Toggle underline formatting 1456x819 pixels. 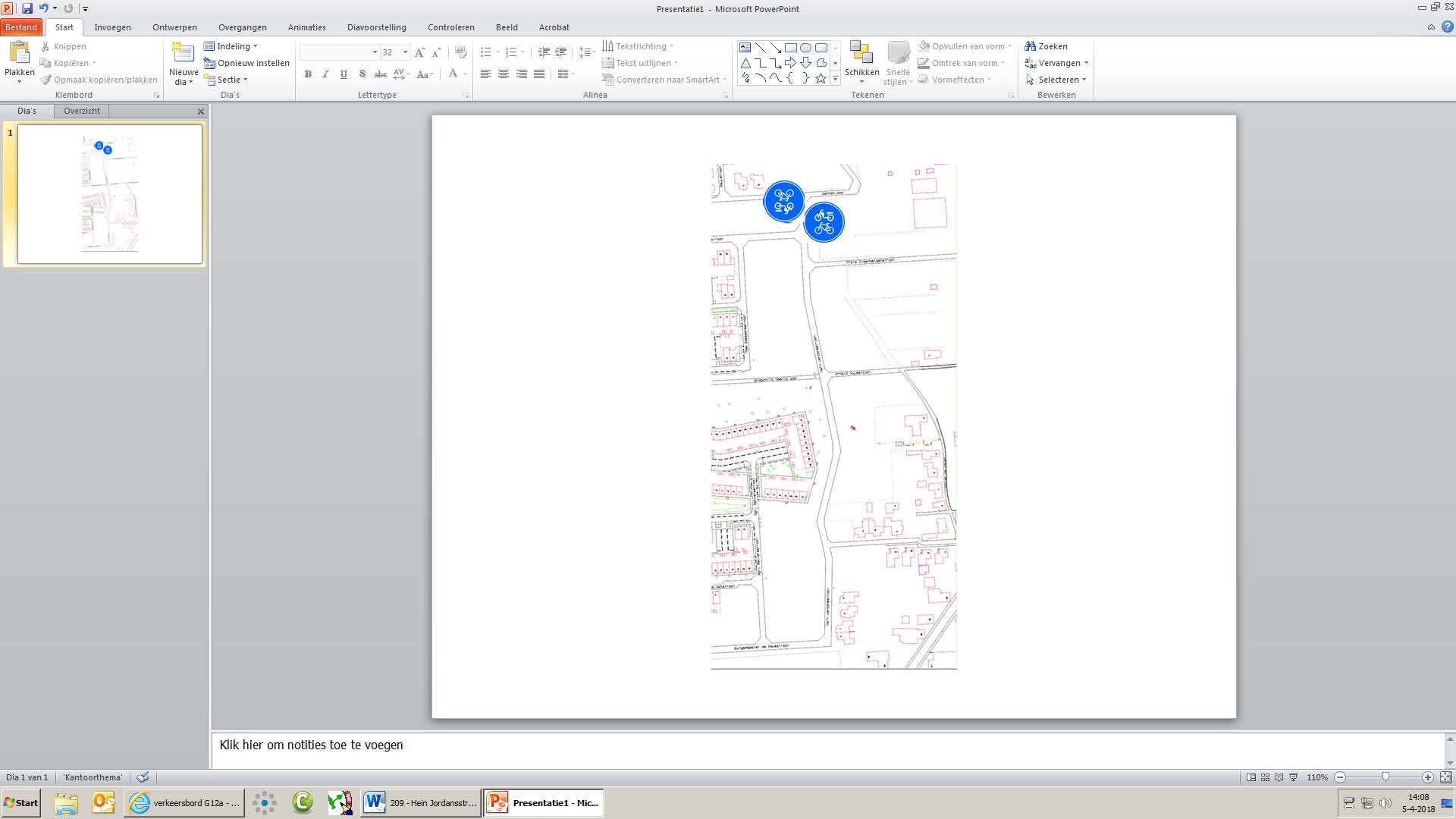coord(344,74)
